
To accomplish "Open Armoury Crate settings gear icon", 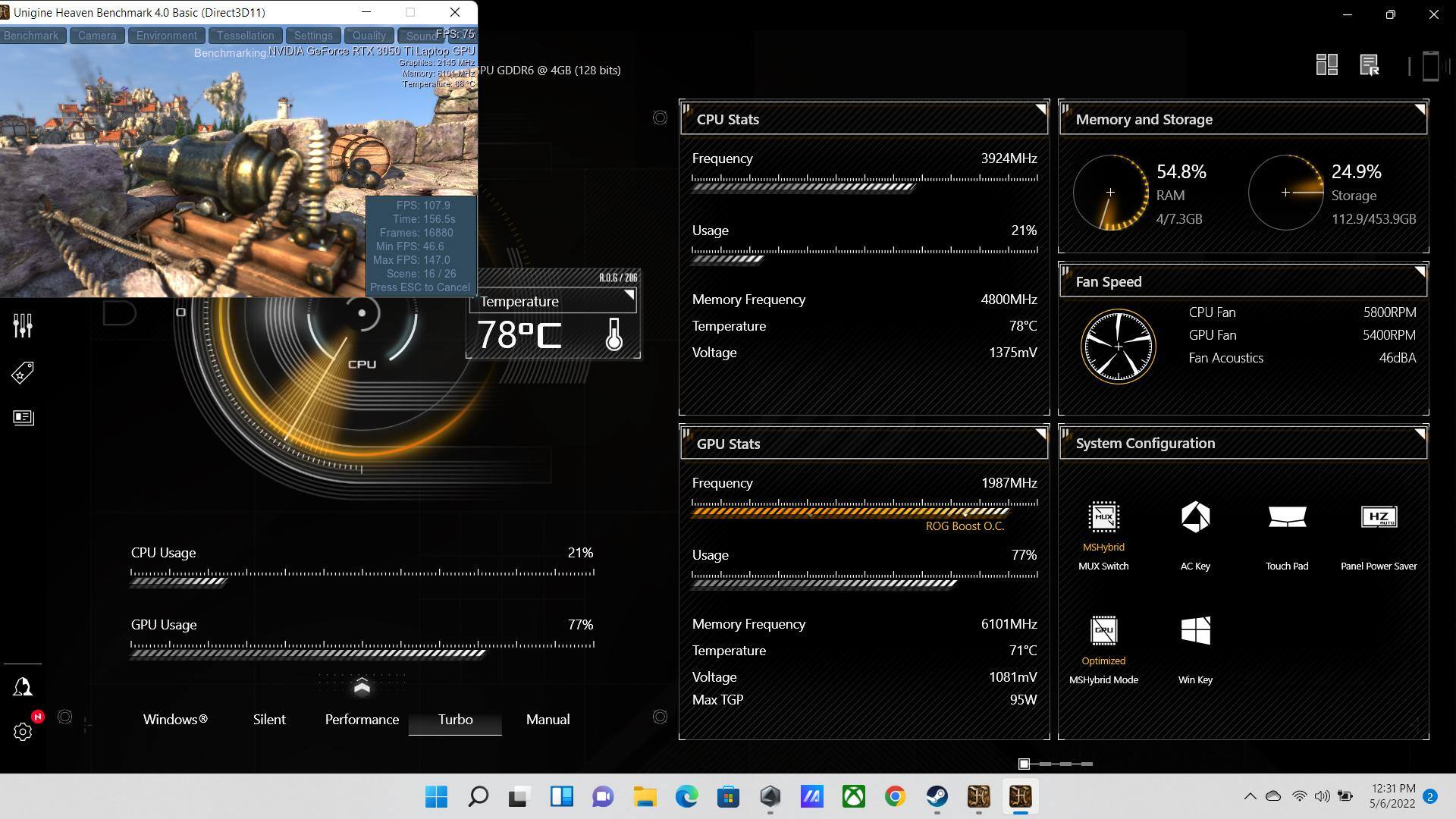I will coord(23,732).
